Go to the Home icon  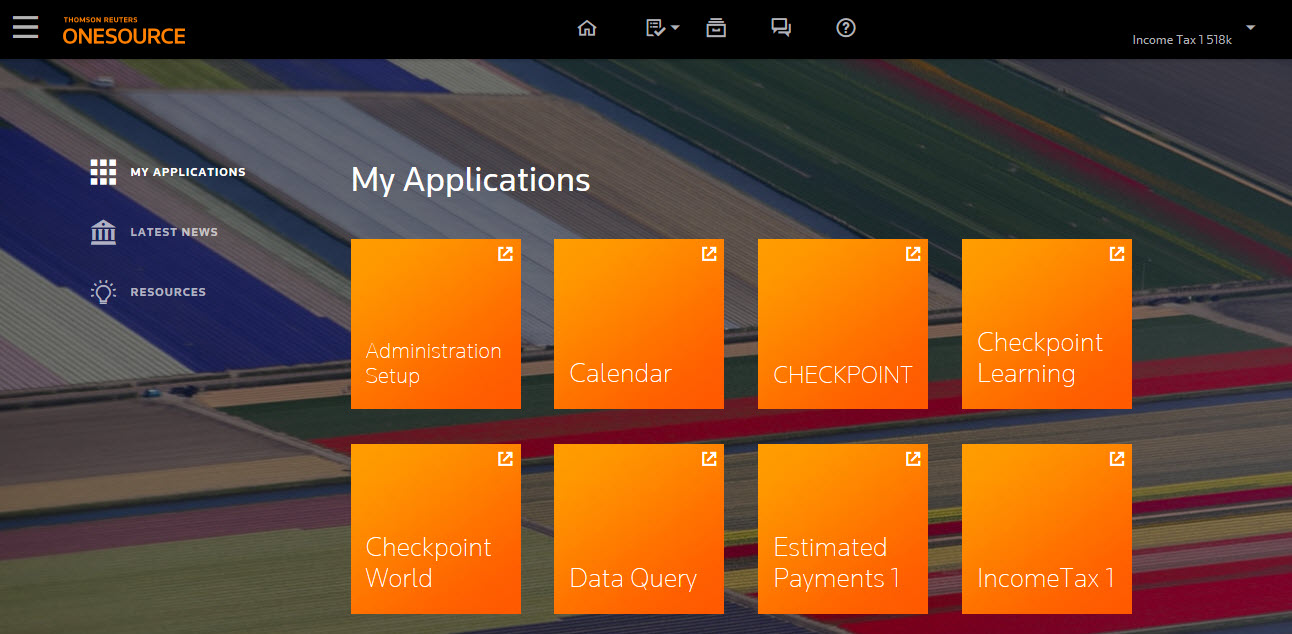click(587, 28)
